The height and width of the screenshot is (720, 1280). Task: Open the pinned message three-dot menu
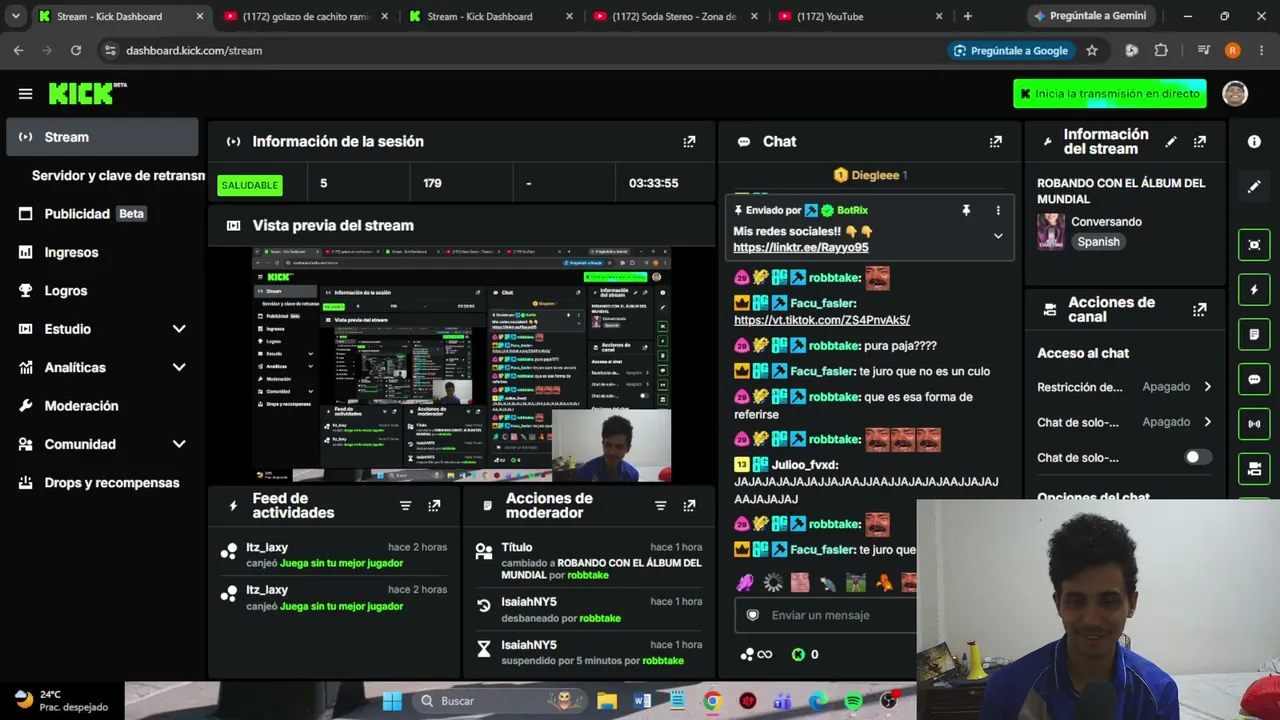point(997,211)
